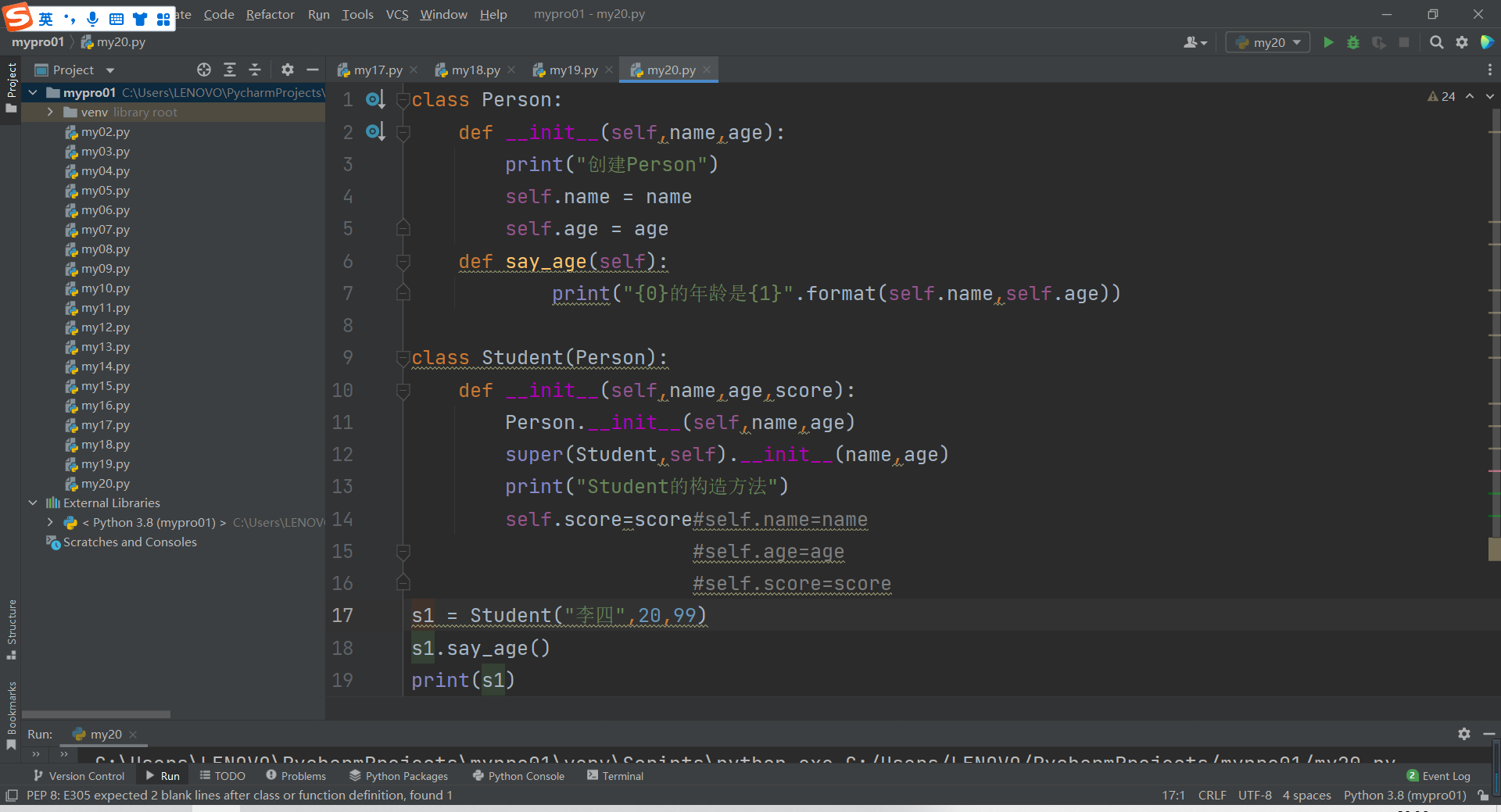Image resolution: width=1501 pixels, height=812 pixels.
Task: Open the Run menu
Action: pyautogui.click(x=318, y=14)
